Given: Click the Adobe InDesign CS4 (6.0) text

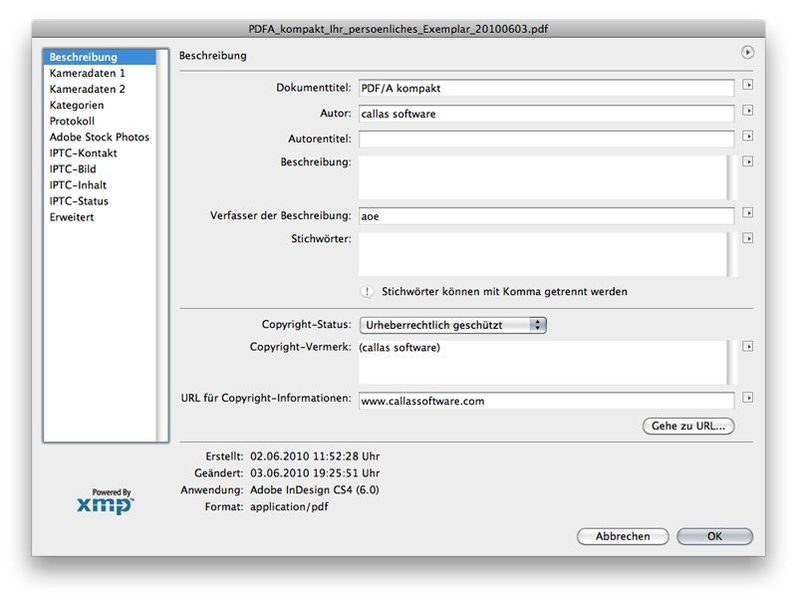Looking at the screenshot, I should [315, 490].
